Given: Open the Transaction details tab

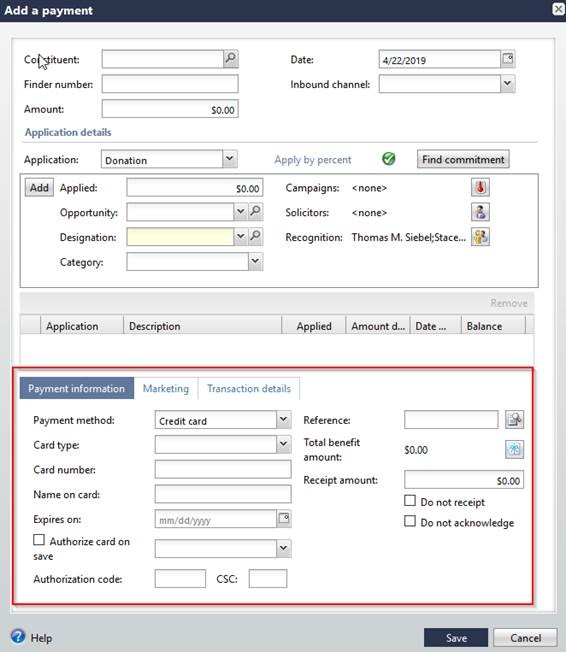Looking at the screenshot, I should [249, 388].
